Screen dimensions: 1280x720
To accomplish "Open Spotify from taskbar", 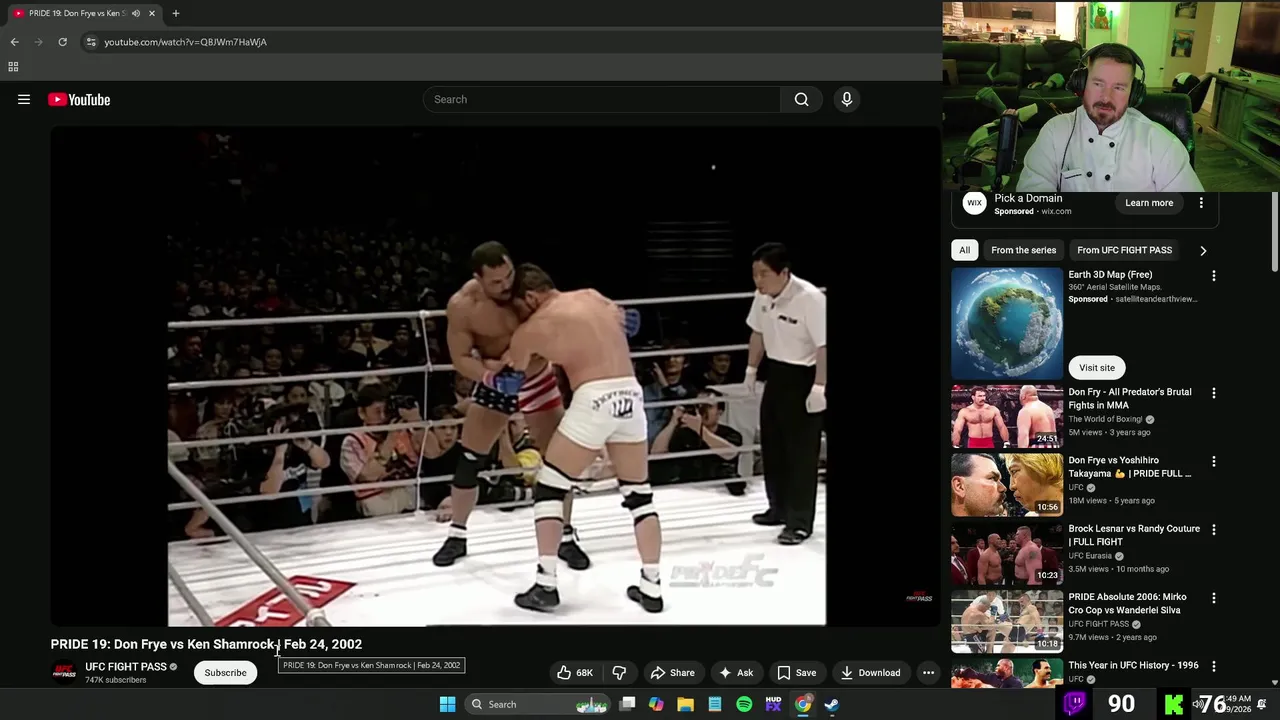I will coord(744,704).
